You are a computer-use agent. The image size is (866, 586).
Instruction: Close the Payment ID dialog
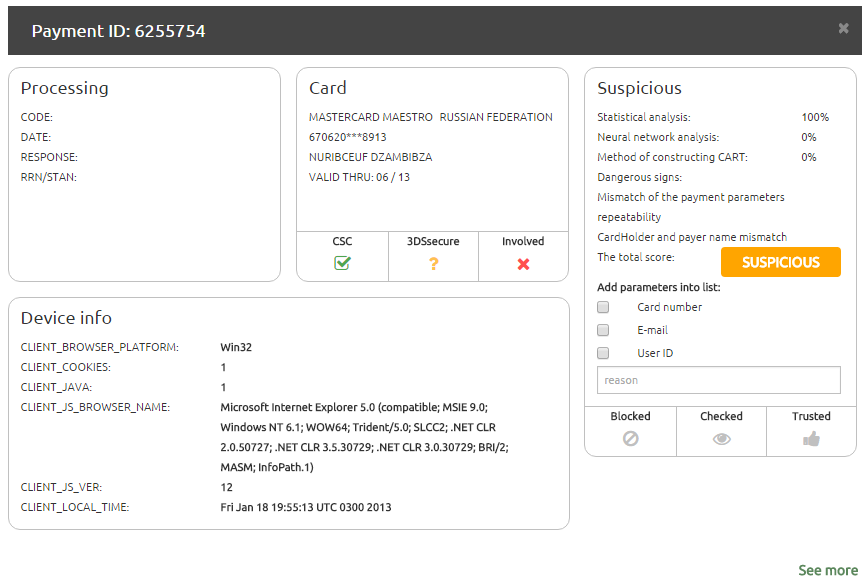pos(843,29)
